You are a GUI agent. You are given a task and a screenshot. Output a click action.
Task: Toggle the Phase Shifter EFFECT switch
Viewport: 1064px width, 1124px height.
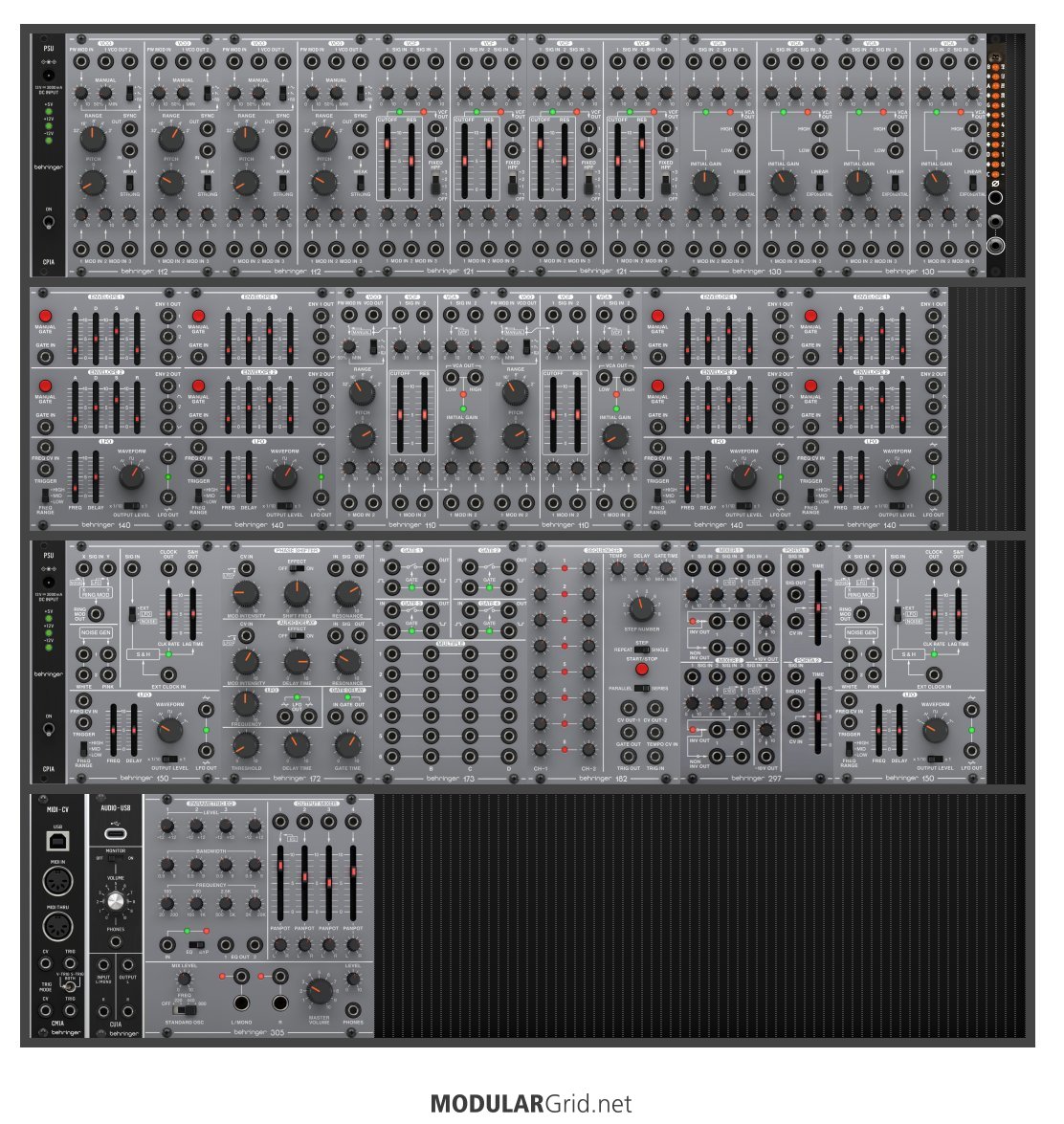(296, 568)
